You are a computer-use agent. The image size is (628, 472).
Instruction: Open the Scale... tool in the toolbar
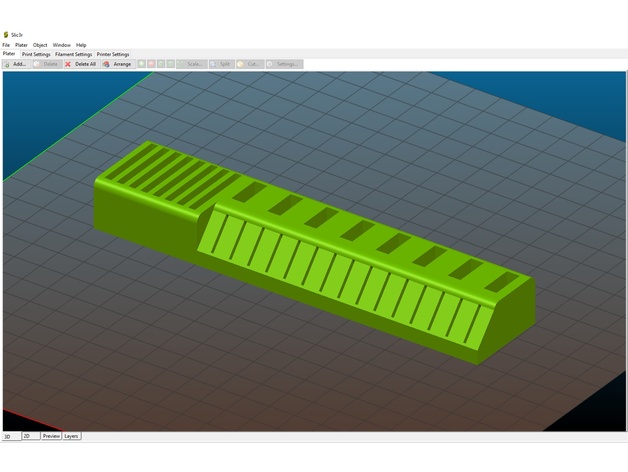coord(190,64)
